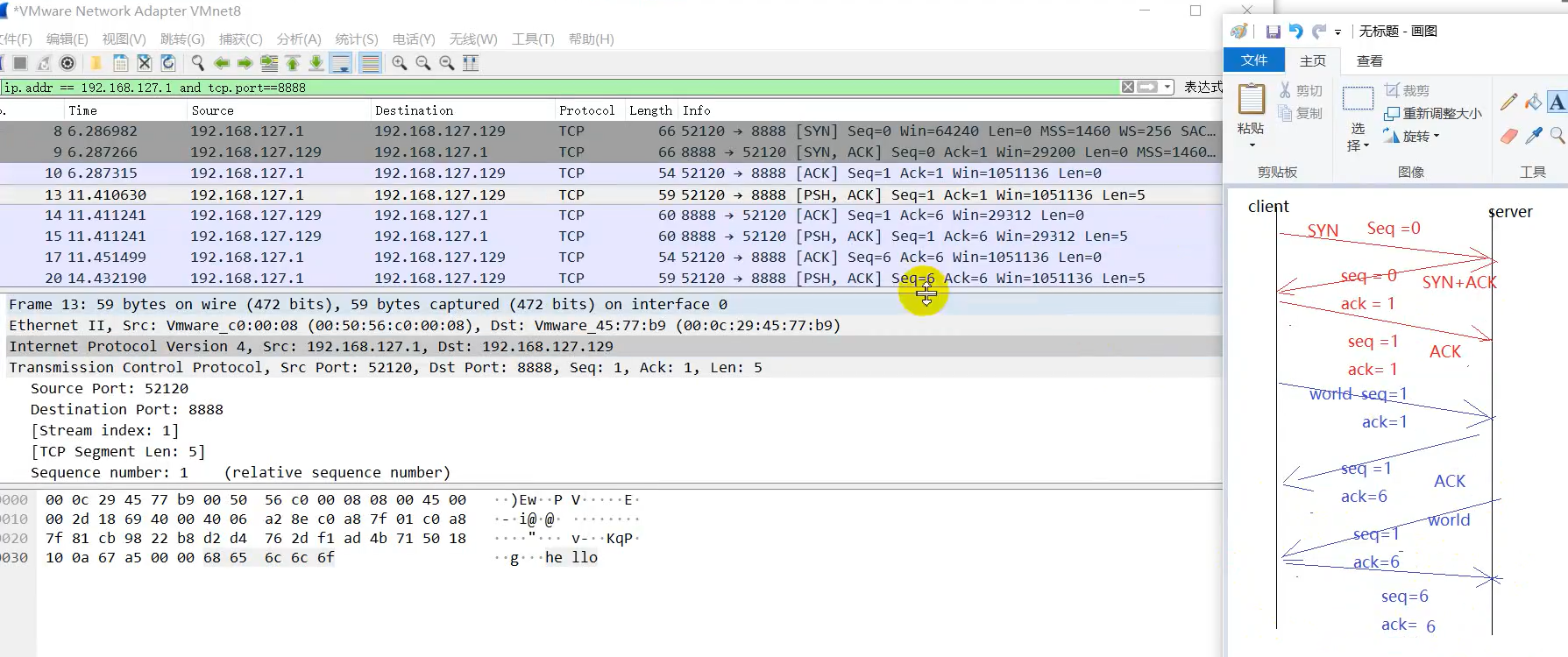Open the 分析(A) menu

(299, 39)
